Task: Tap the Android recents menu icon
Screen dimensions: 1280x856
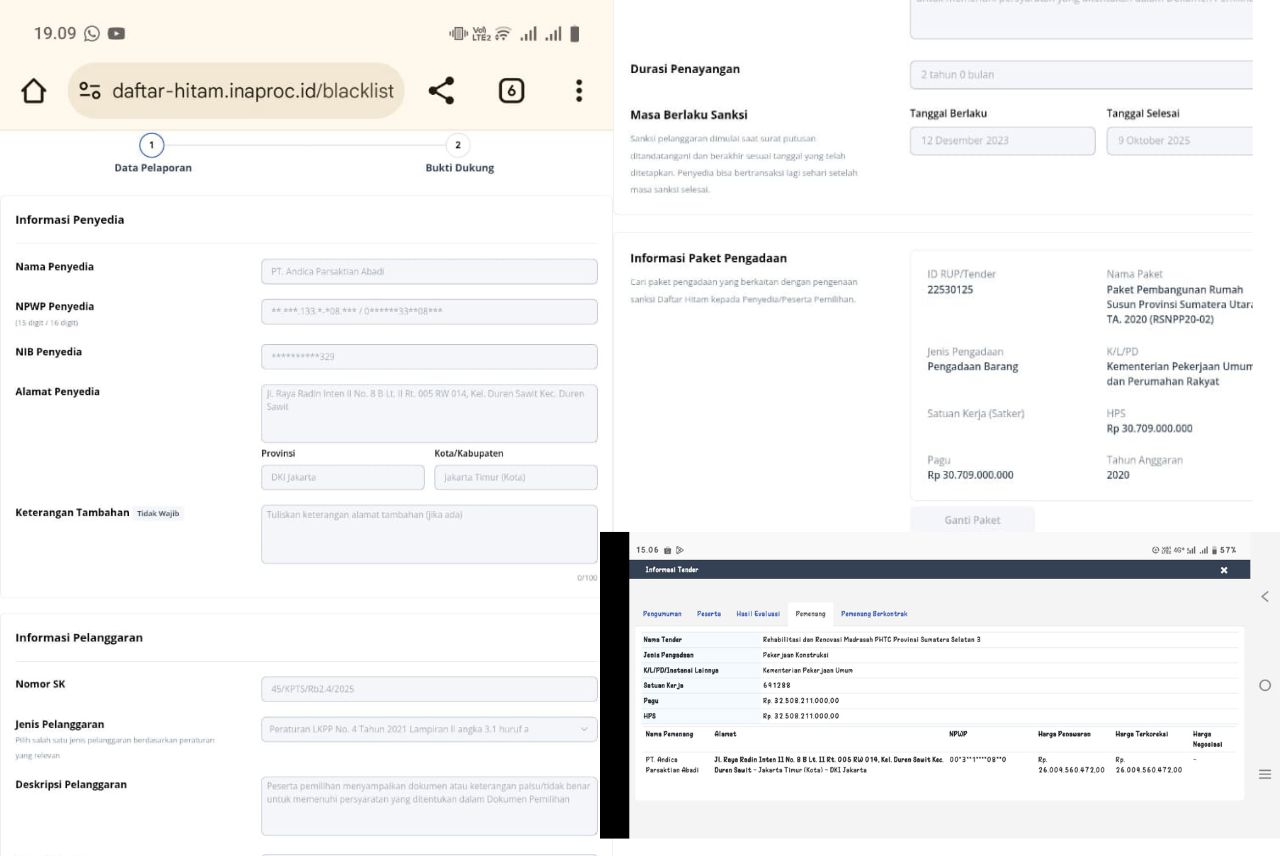Action: point(1265,775)
